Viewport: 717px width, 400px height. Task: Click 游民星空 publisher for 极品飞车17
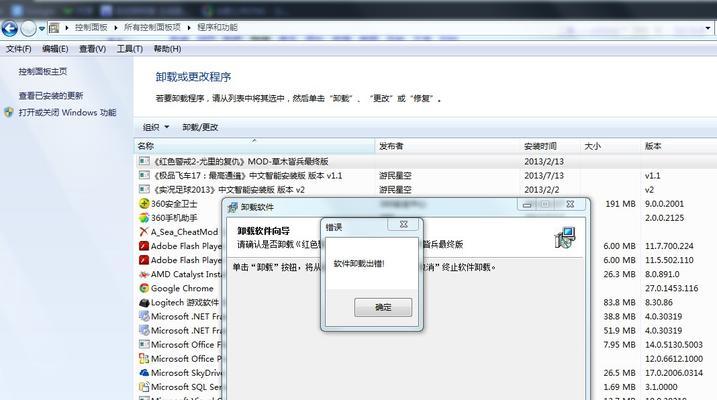[395, 176]
